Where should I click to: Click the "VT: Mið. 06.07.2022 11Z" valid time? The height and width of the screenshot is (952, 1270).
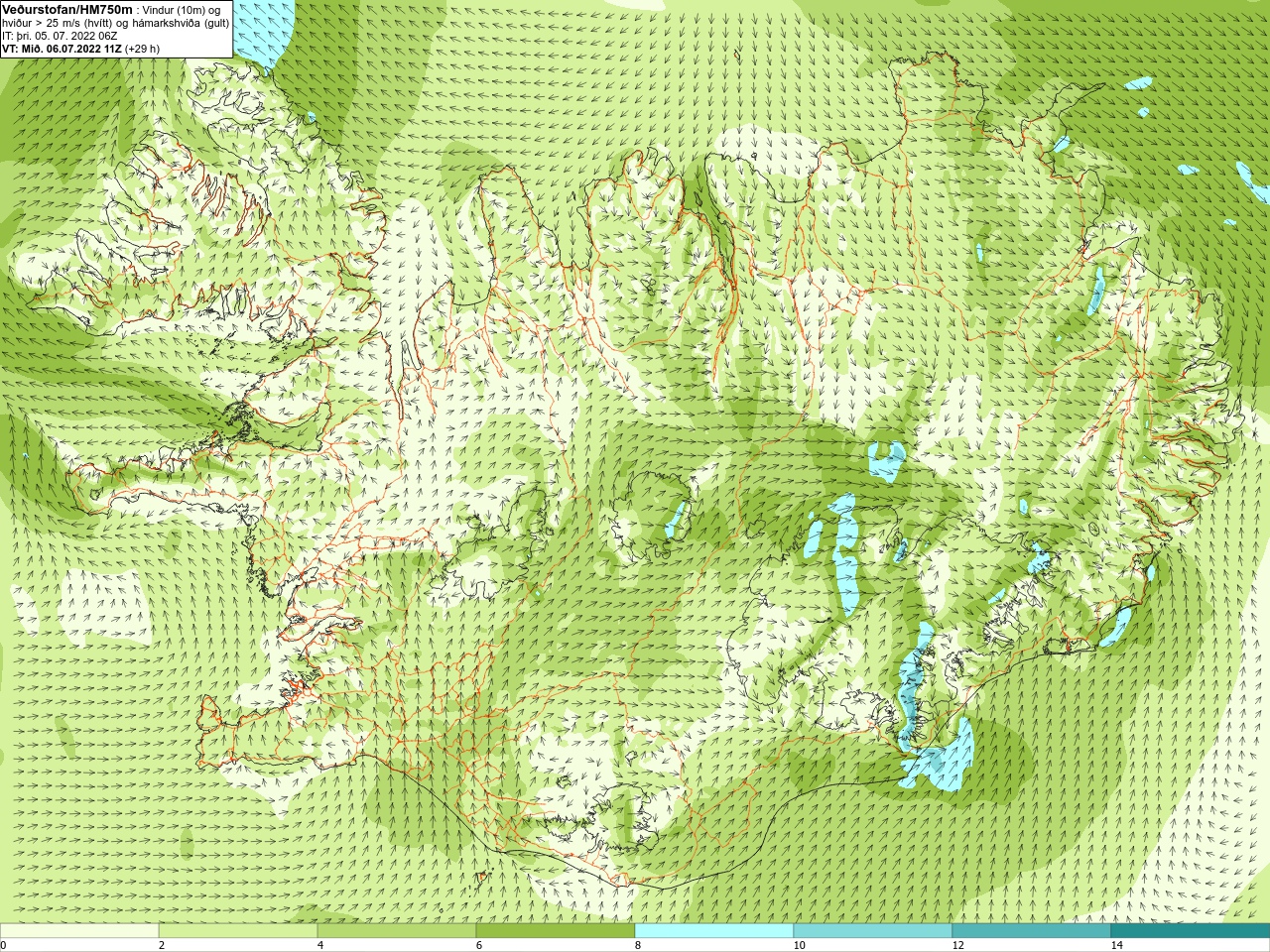62,49
